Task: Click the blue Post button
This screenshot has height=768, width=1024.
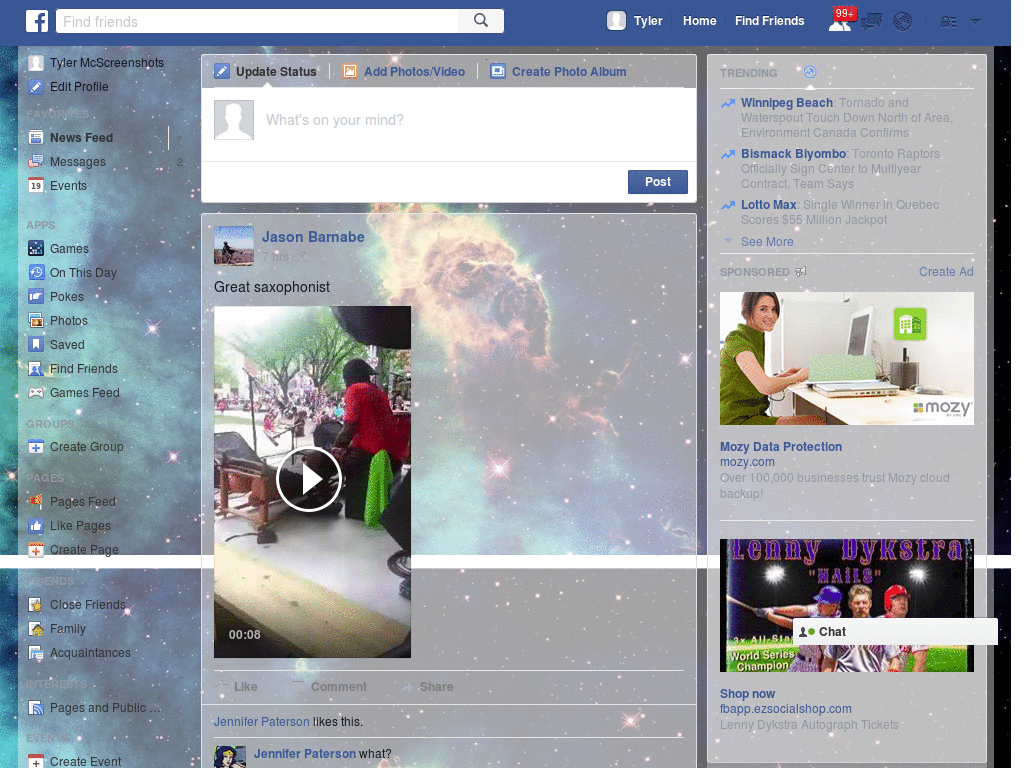Action: (x=658, y=182)
